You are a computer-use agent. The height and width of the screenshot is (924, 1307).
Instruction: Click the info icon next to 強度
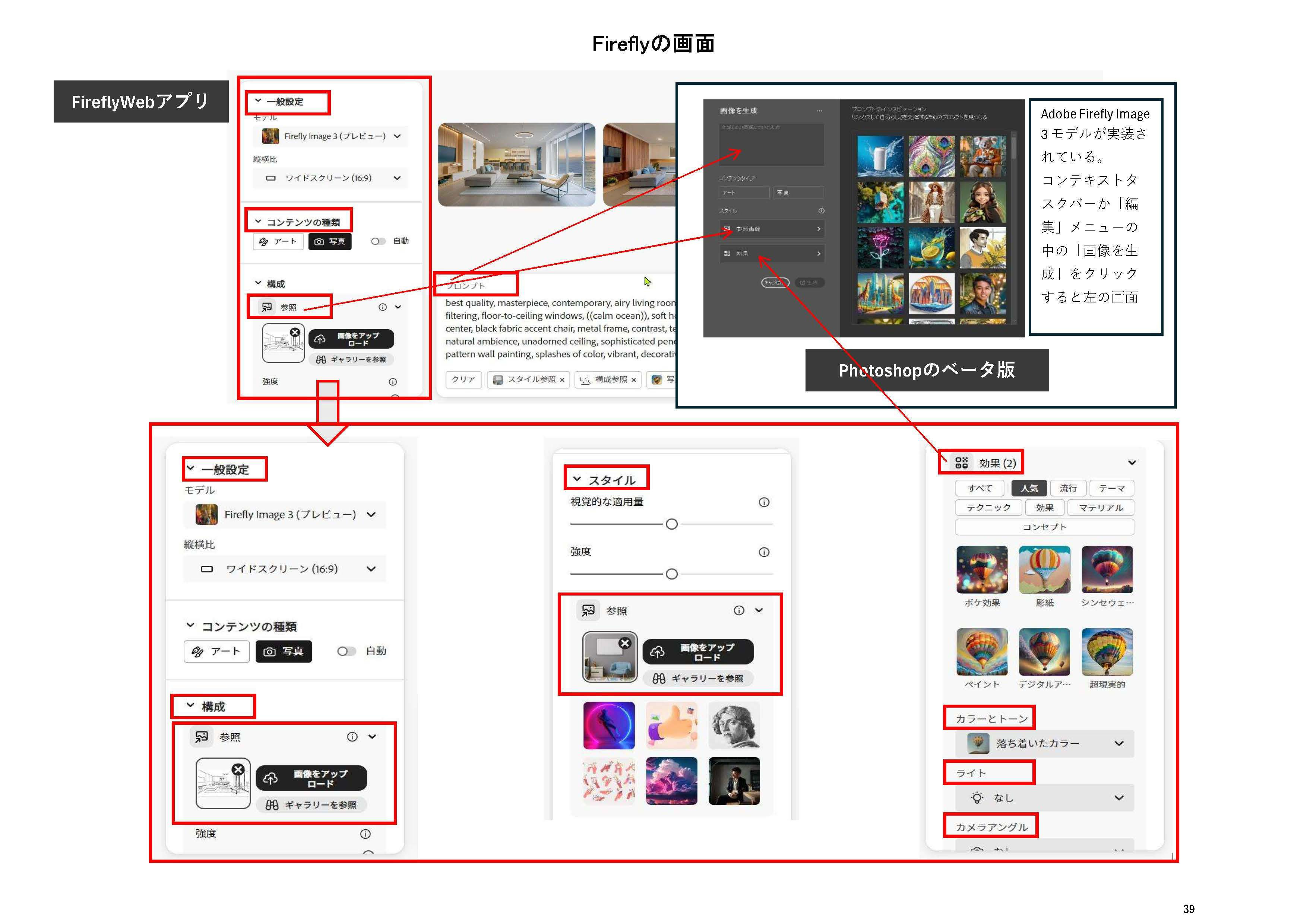365,834
